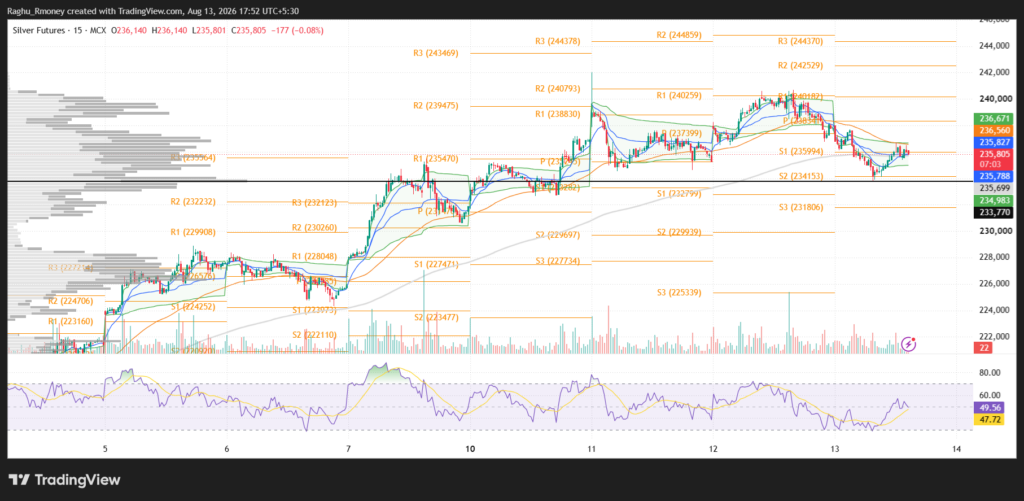Click the blue 235,788 price label
1024x501 pixels.
coord(992,176)
